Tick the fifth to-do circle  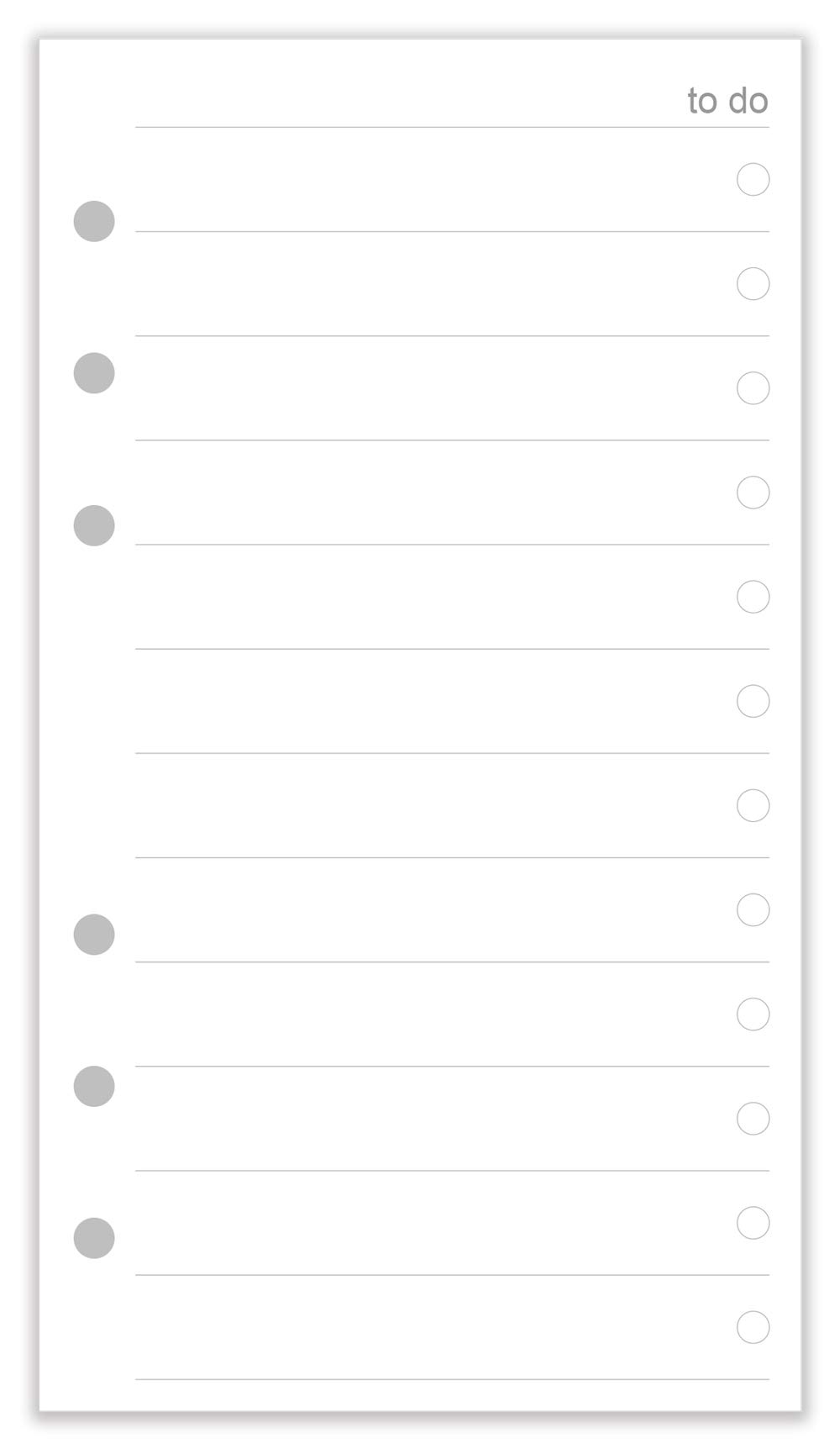753,597
